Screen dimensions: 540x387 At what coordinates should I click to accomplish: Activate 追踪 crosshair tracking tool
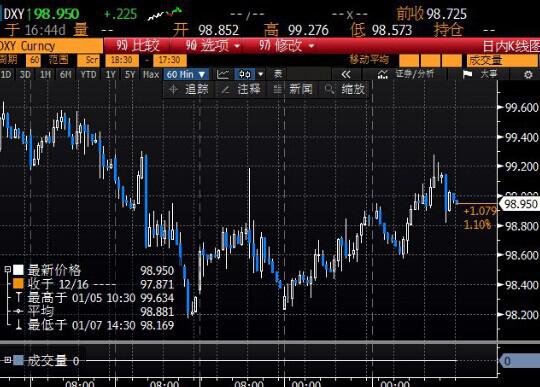pos(189,90)
